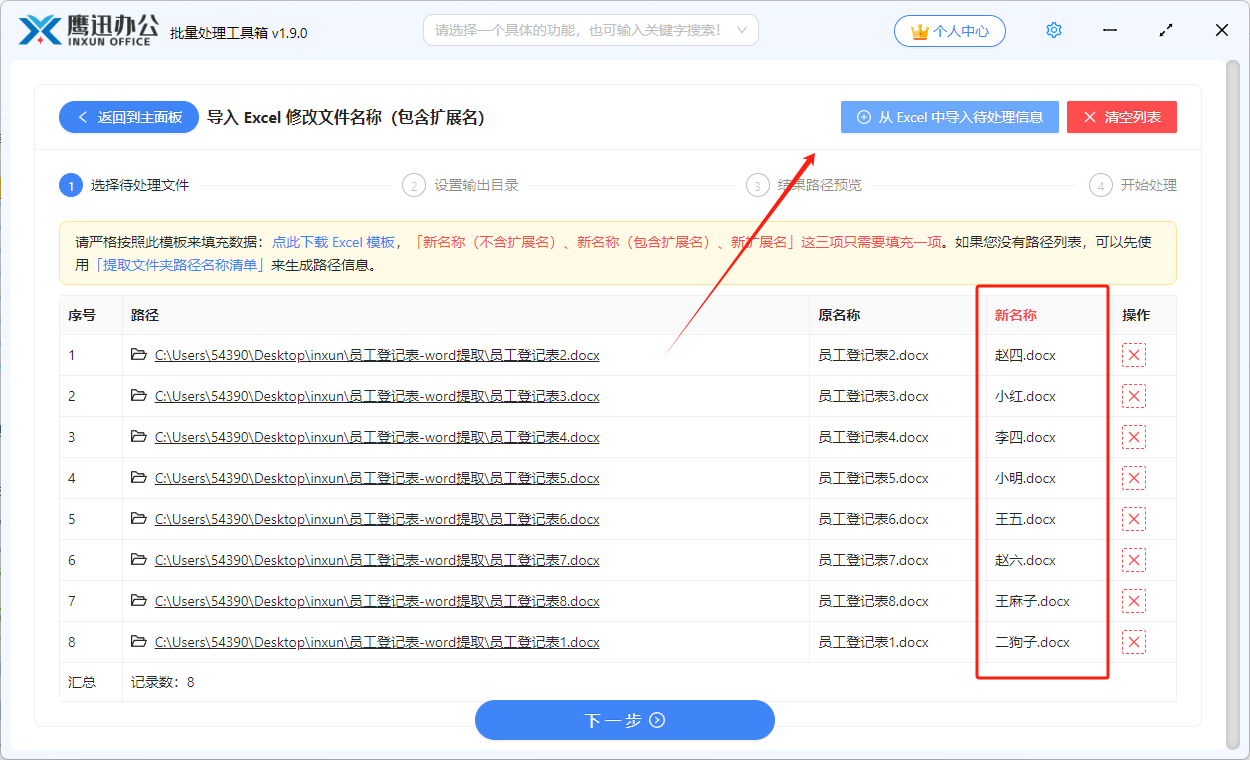
Task: Open folder icon for 员工登记表1.docx path
Action: tap(138, 641)
